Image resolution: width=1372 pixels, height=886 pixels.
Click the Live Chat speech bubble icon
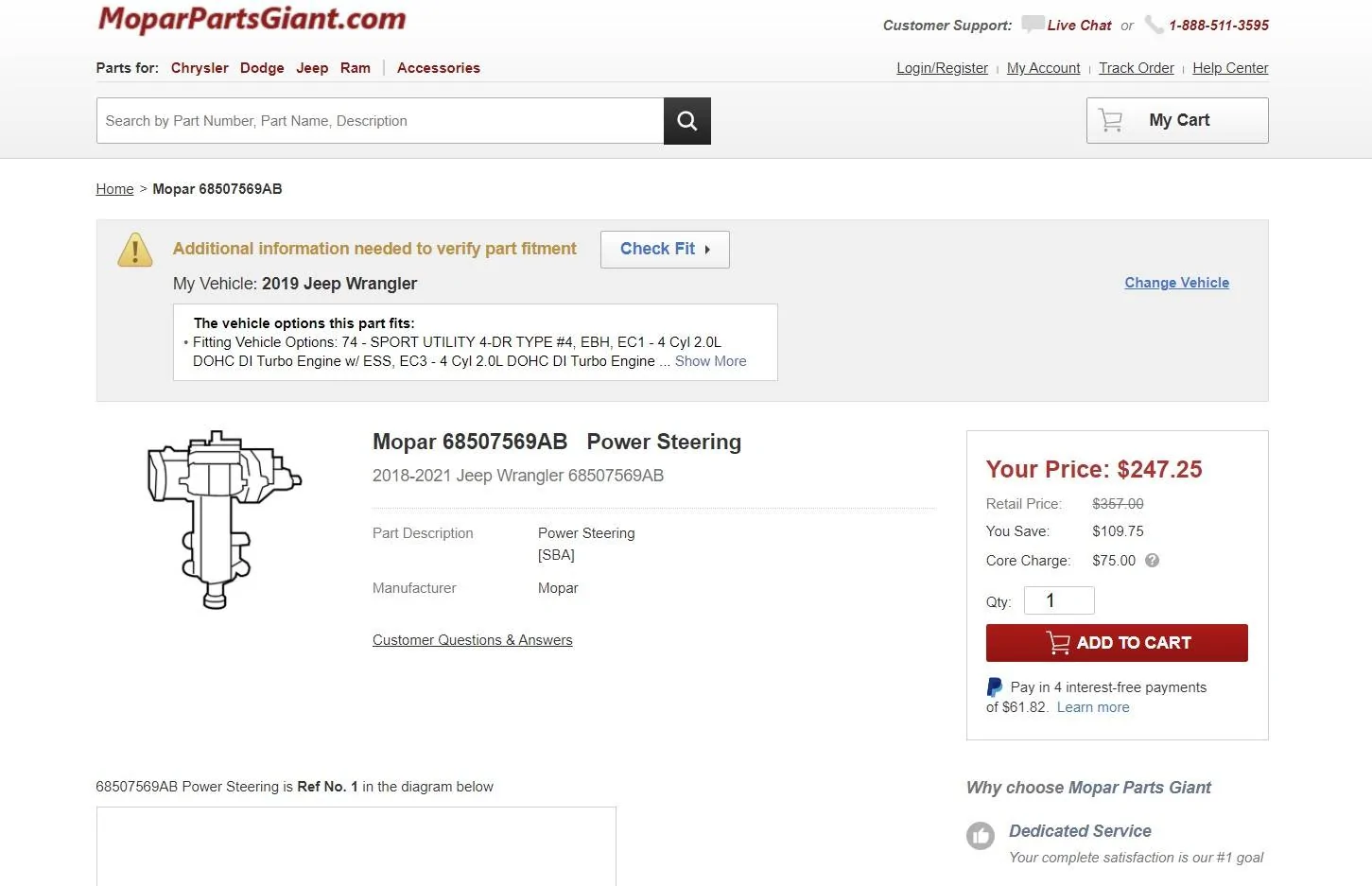1033,25
